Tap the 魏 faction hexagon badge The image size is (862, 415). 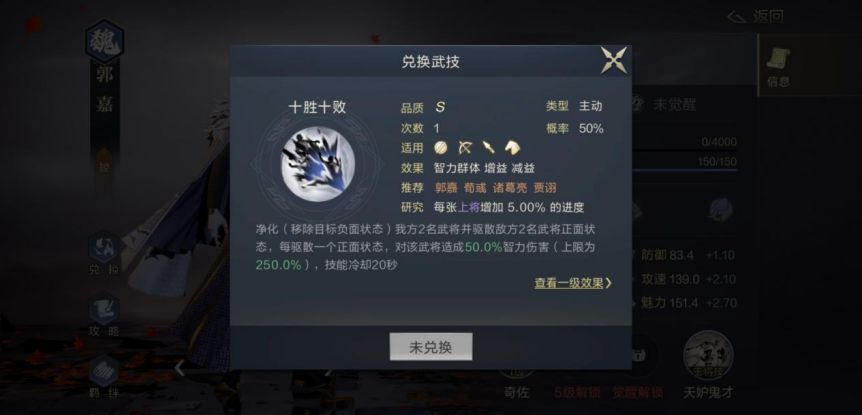104,41
